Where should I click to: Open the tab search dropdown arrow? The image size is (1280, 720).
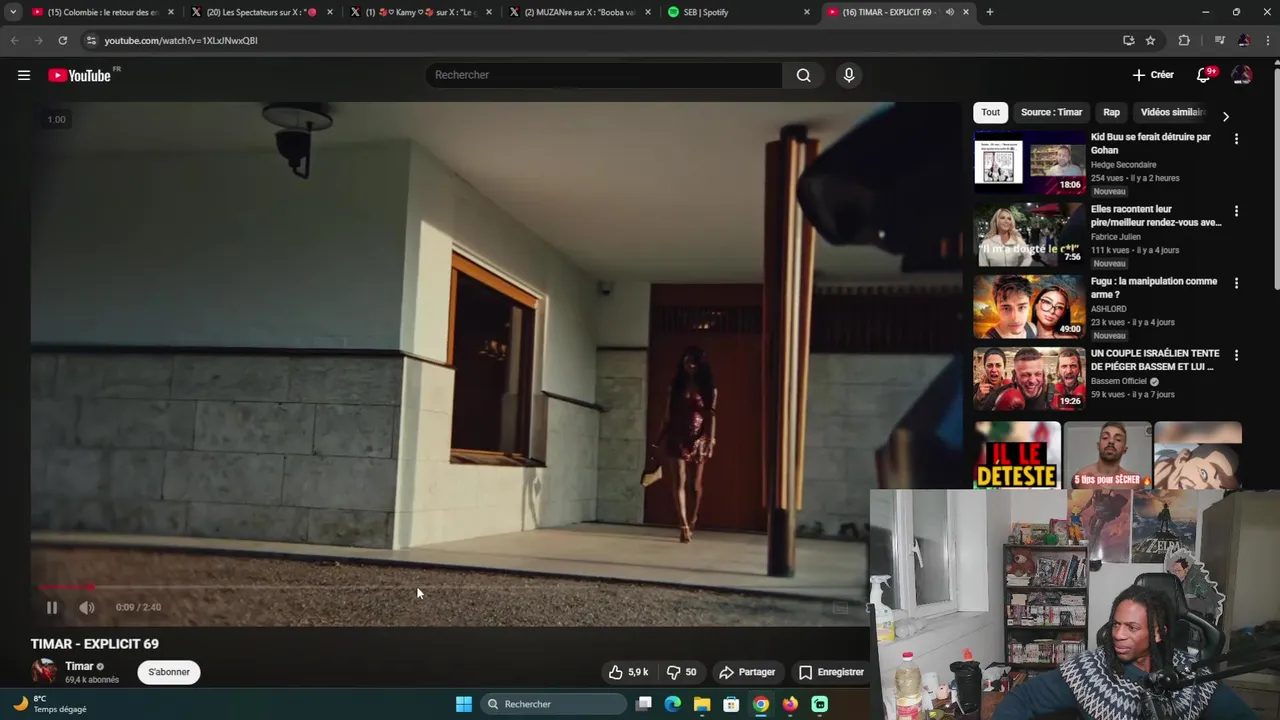tap(13, 12)
